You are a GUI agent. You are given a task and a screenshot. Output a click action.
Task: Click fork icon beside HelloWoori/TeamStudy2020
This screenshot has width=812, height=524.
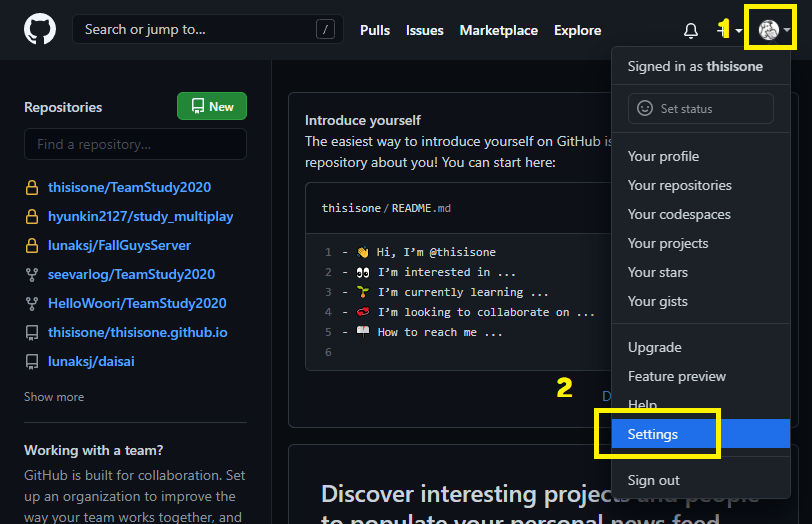pos(32,303)
